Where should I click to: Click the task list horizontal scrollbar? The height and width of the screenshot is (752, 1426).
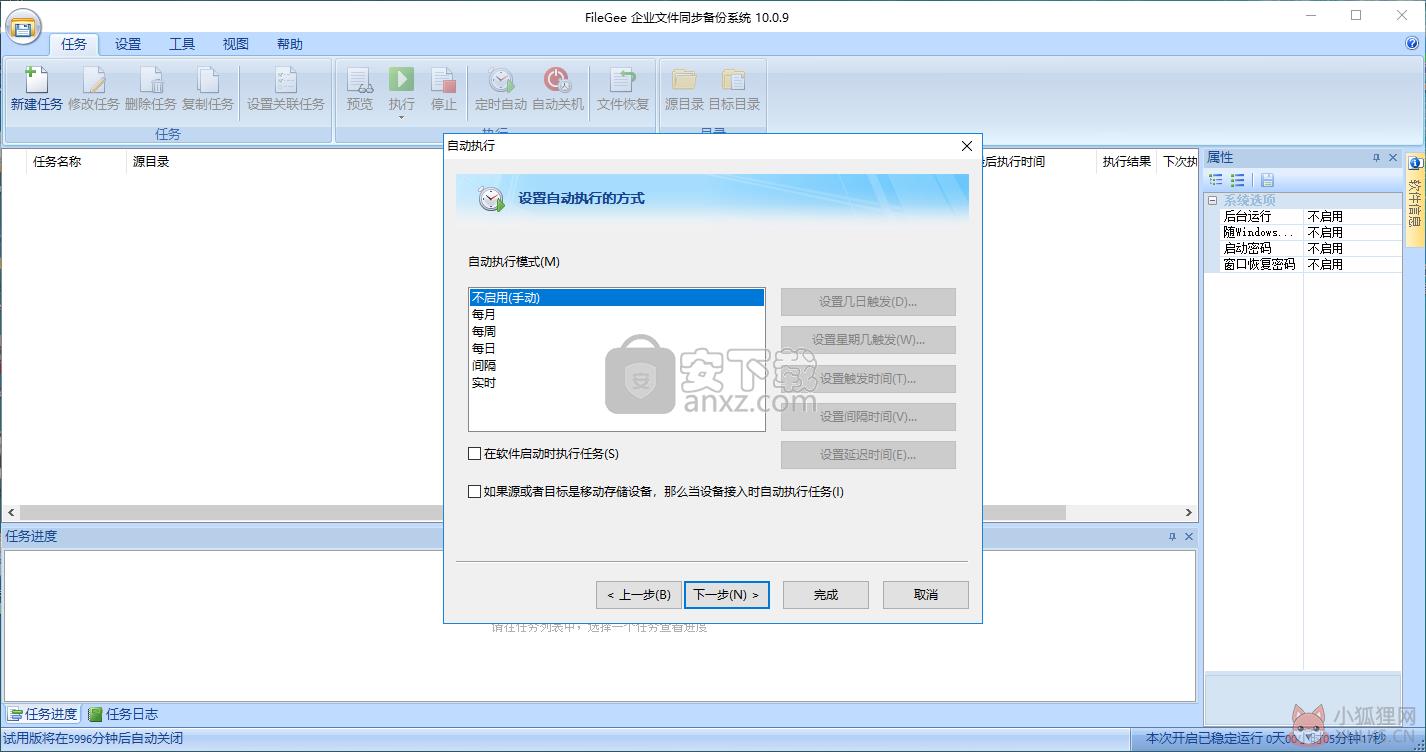542,512
